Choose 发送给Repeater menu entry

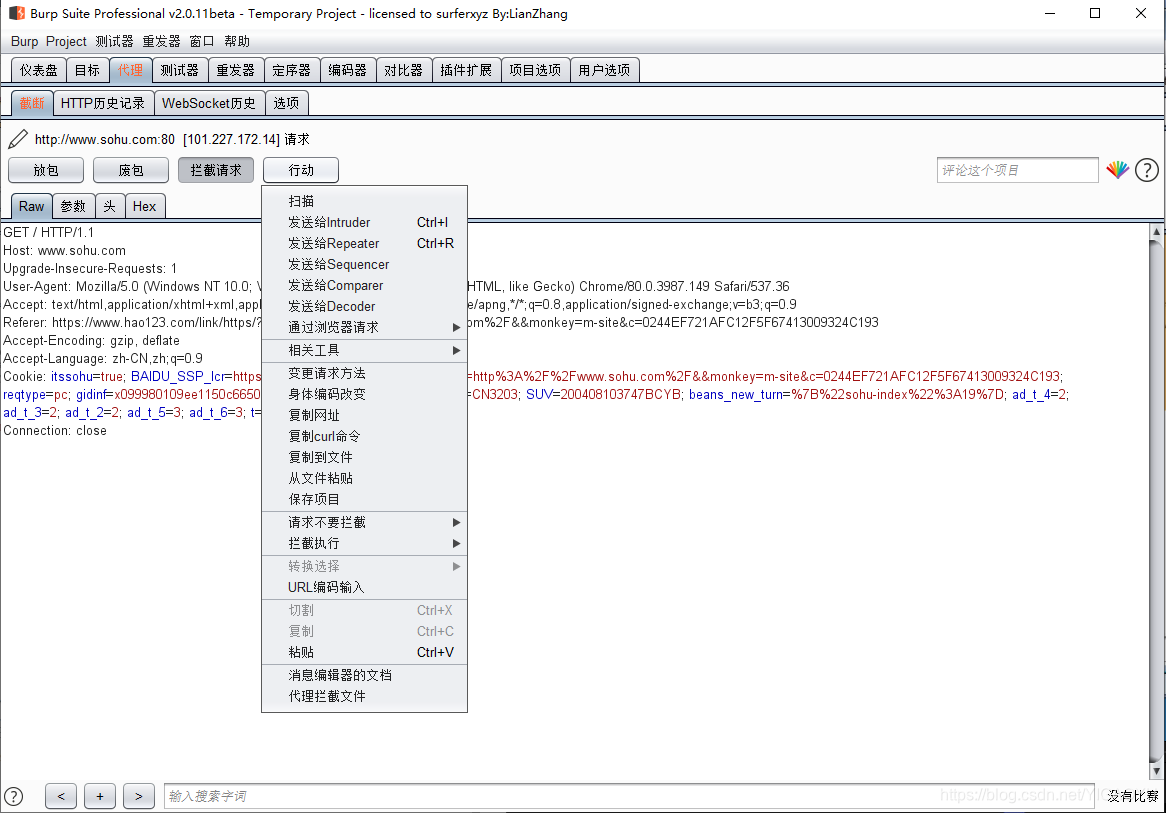[x=364, y=243]
